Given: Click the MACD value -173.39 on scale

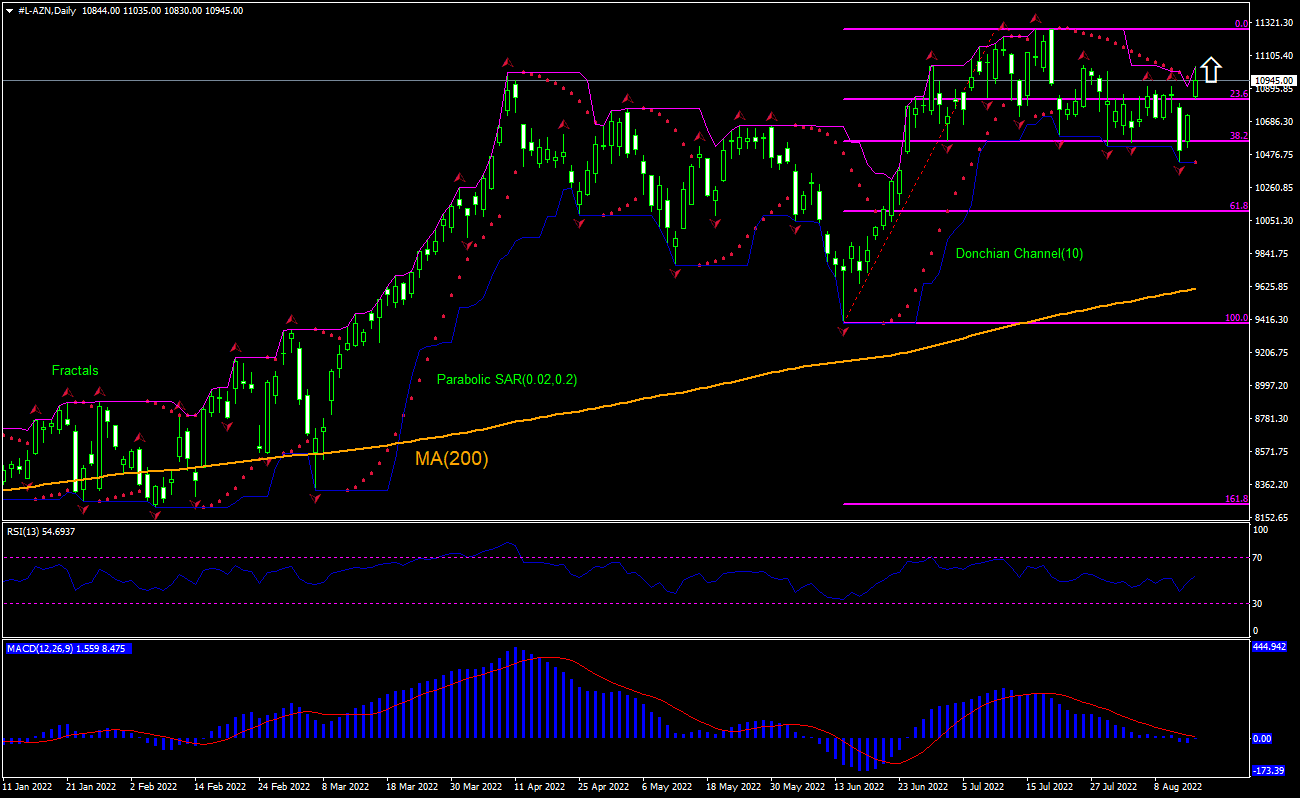Looking at the screenshot, I should coord(1268,771).
